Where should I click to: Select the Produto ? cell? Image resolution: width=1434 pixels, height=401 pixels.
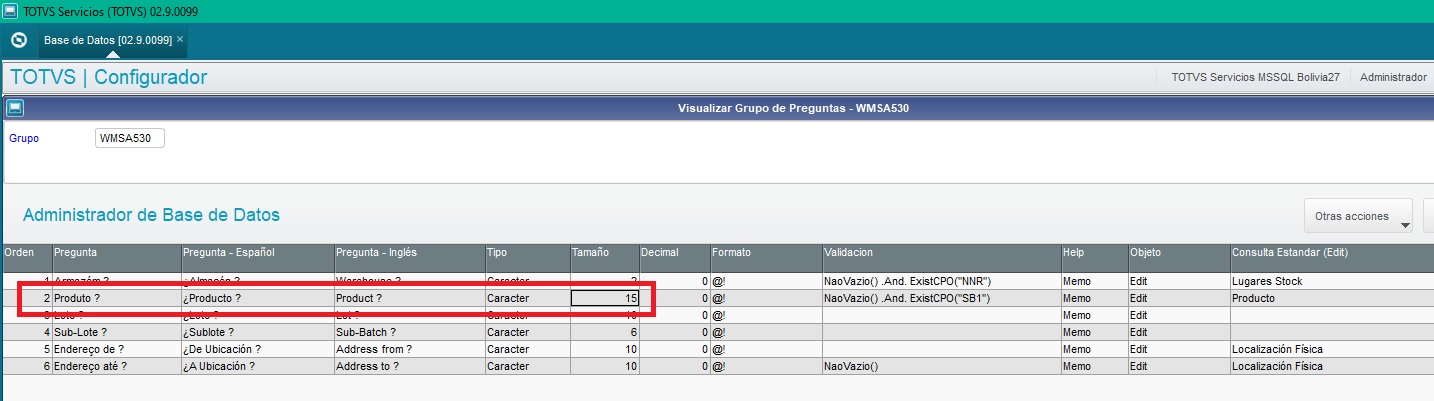(x=116, y=298)
